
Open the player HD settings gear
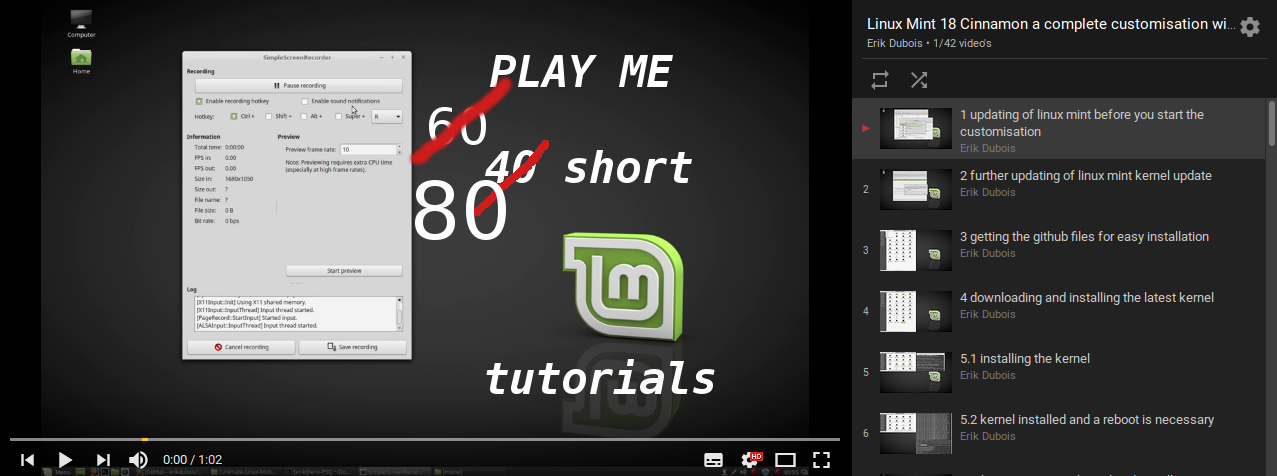pyautogui.click(x=750, y=460)
